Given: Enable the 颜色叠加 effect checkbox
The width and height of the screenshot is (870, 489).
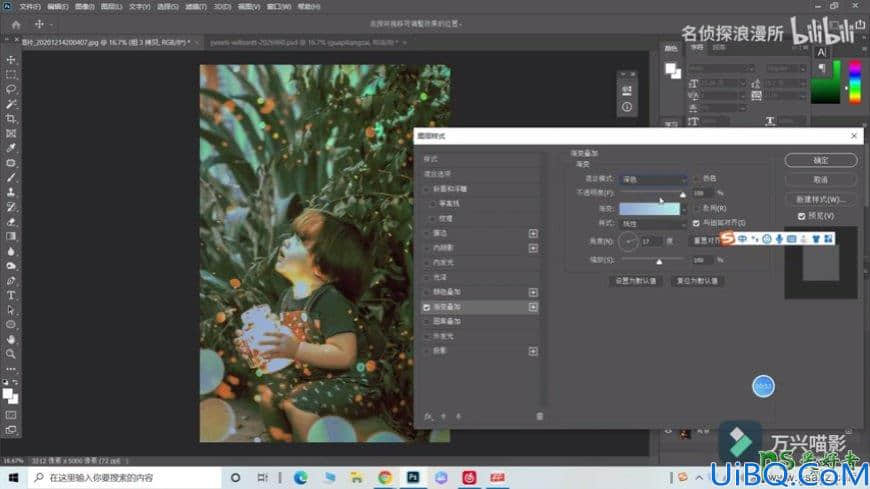Looking at the screenshot, I should pyautogui.click(x=427, y=293).
